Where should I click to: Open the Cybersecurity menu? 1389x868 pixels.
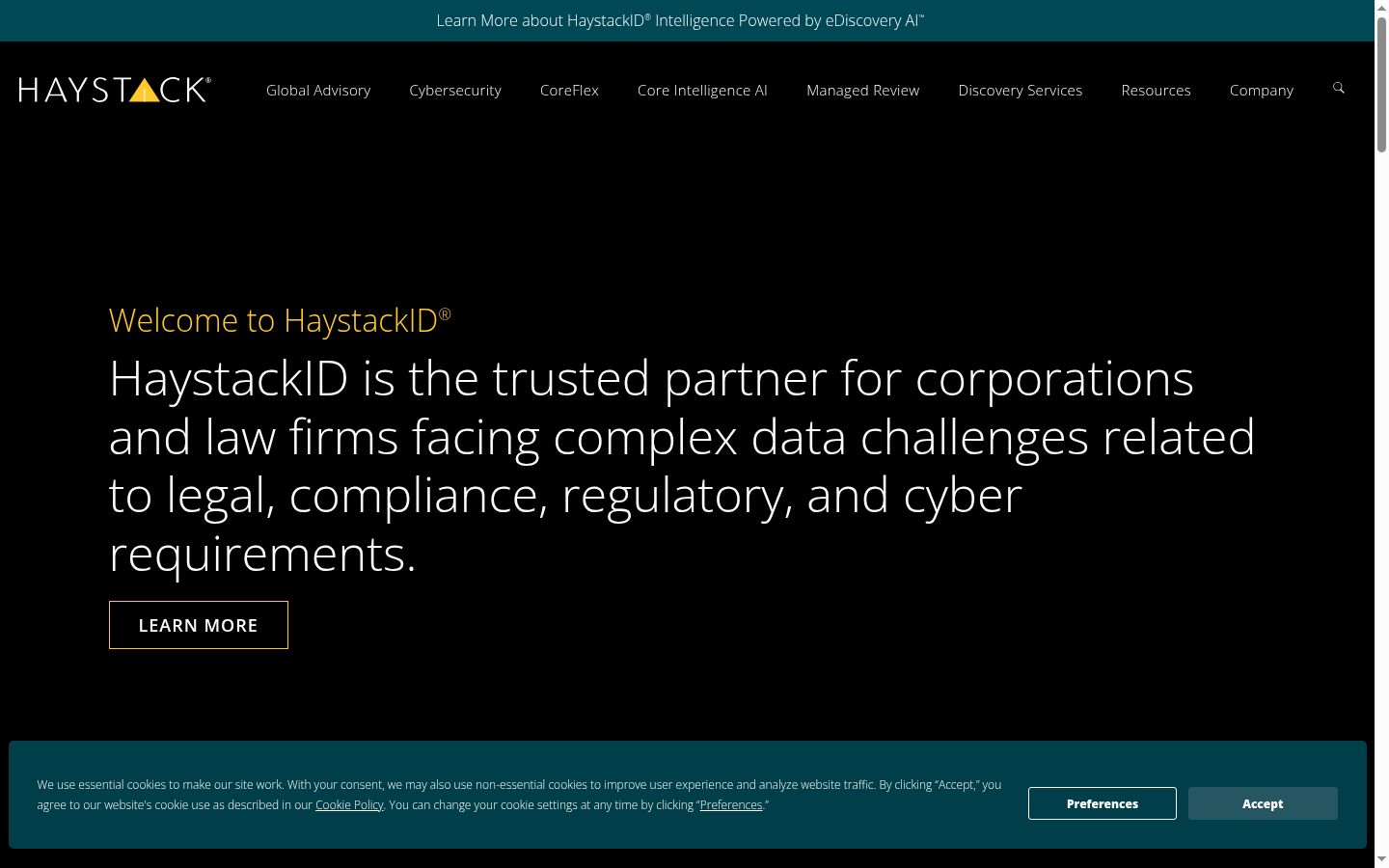tap(455, 90)
